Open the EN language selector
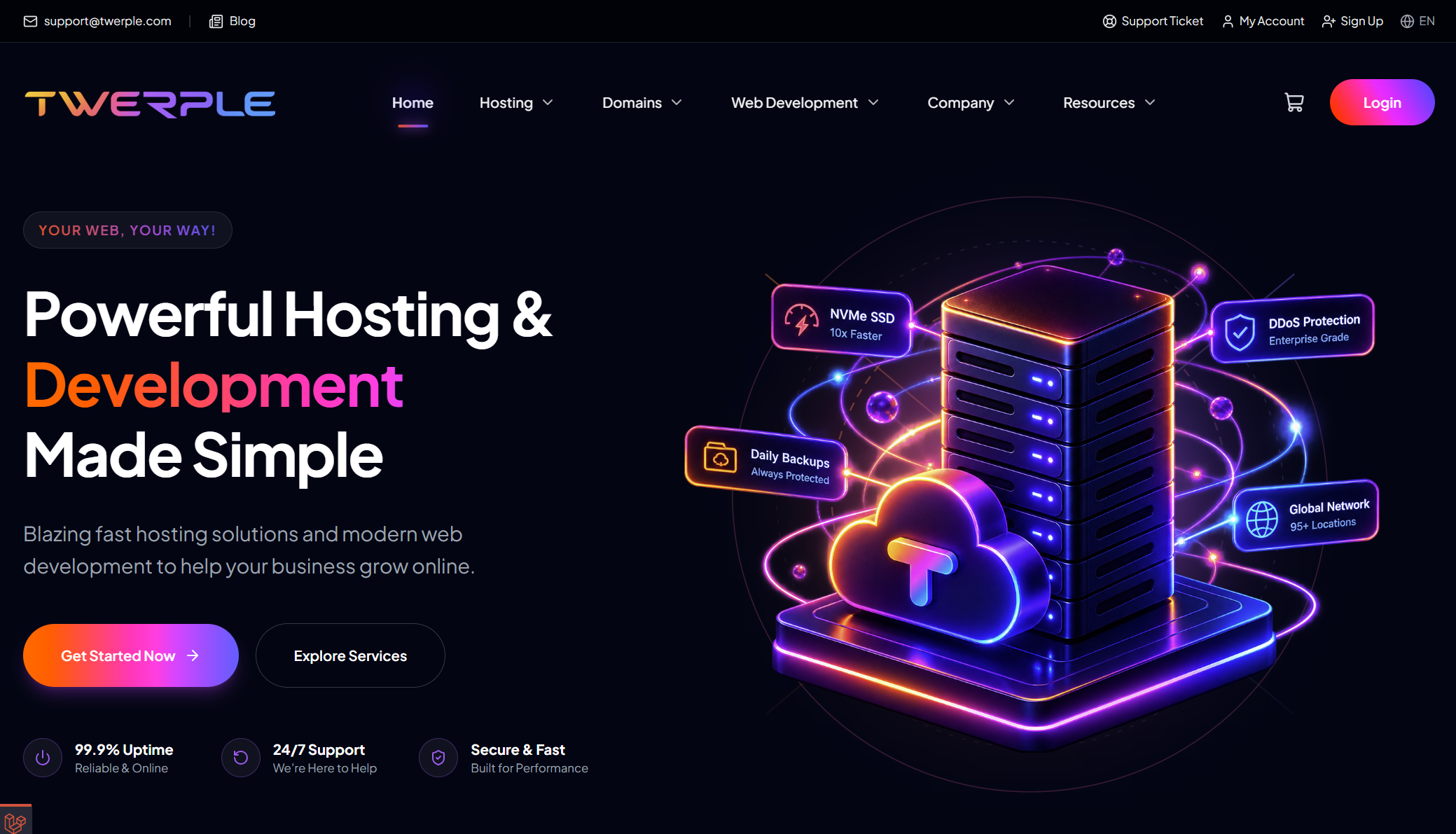The height and width of the screenshot is (834, 1456). tap(1417, 21)
